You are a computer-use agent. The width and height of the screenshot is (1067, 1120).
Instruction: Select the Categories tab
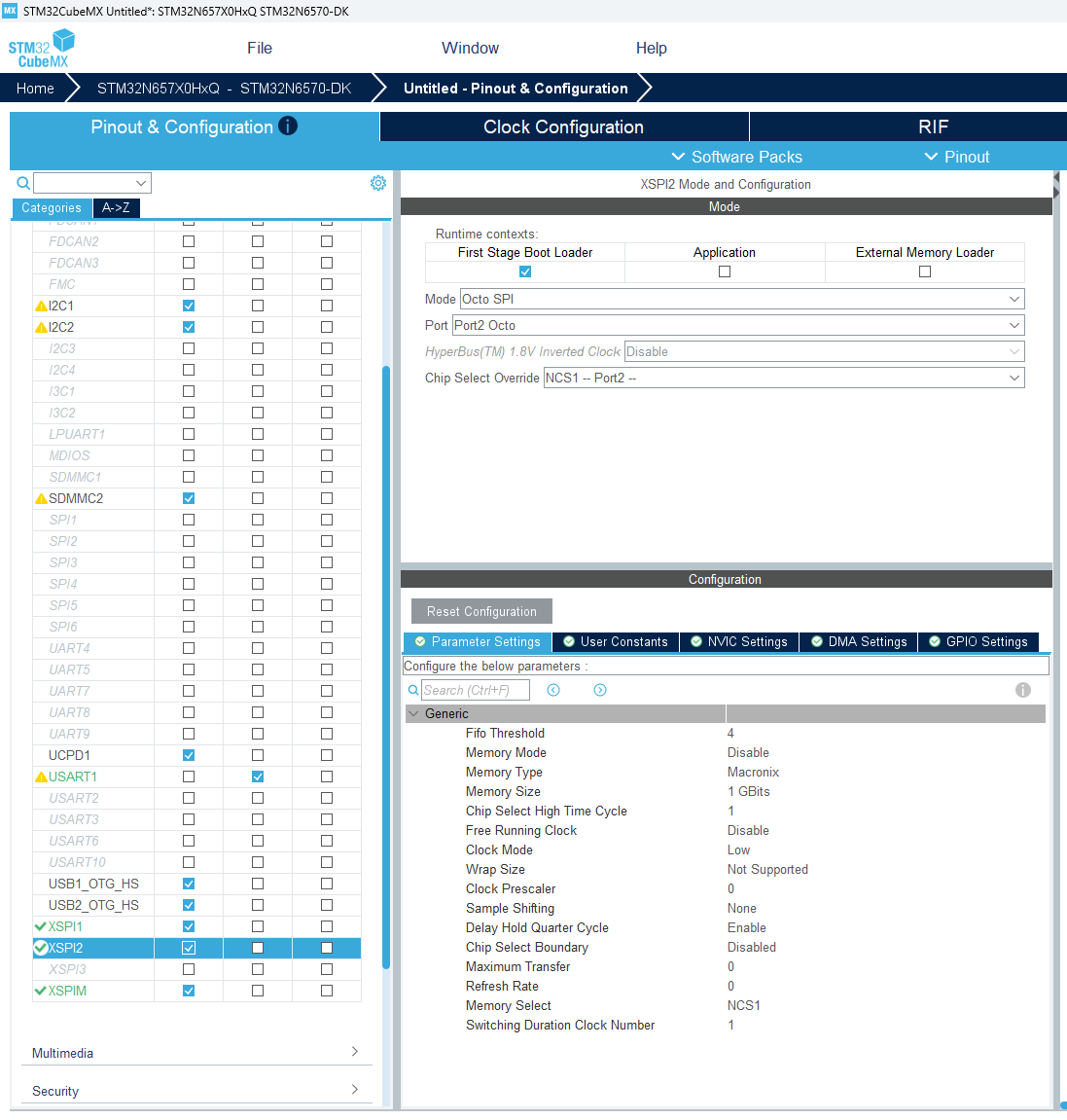pos(52,208)
